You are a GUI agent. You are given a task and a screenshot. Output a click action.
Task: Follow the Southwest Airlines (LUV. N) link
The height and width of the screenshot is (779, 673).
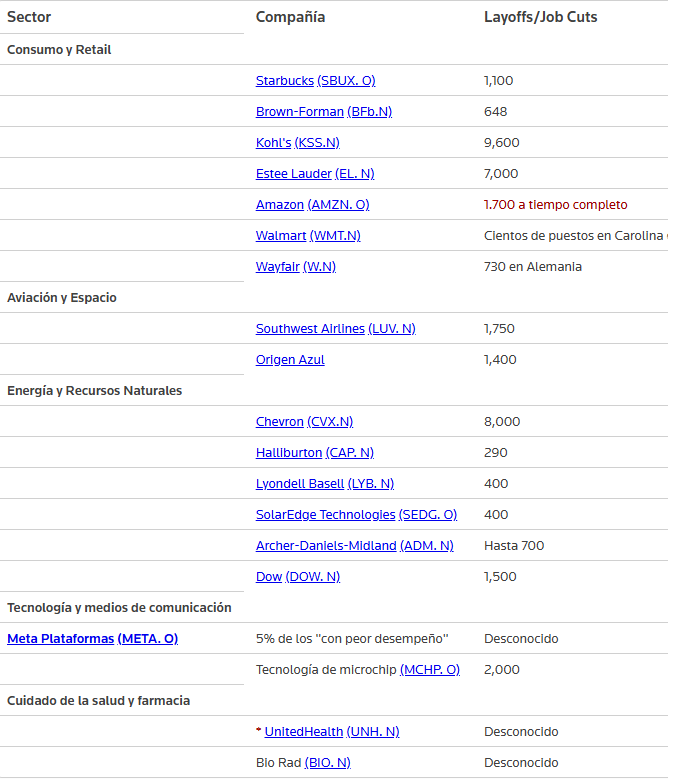tap(336, 329)
